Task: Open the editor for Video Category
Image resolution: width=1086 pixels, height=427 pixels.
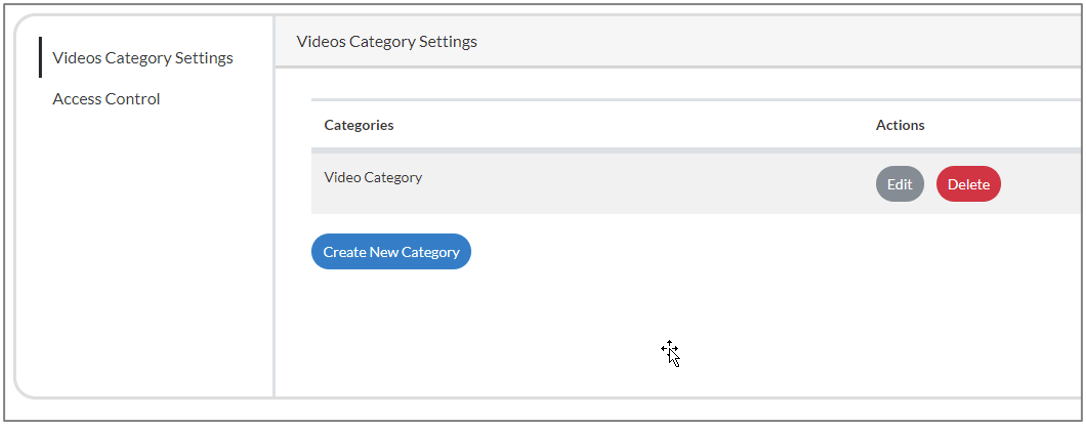Action: click(899, 184)
